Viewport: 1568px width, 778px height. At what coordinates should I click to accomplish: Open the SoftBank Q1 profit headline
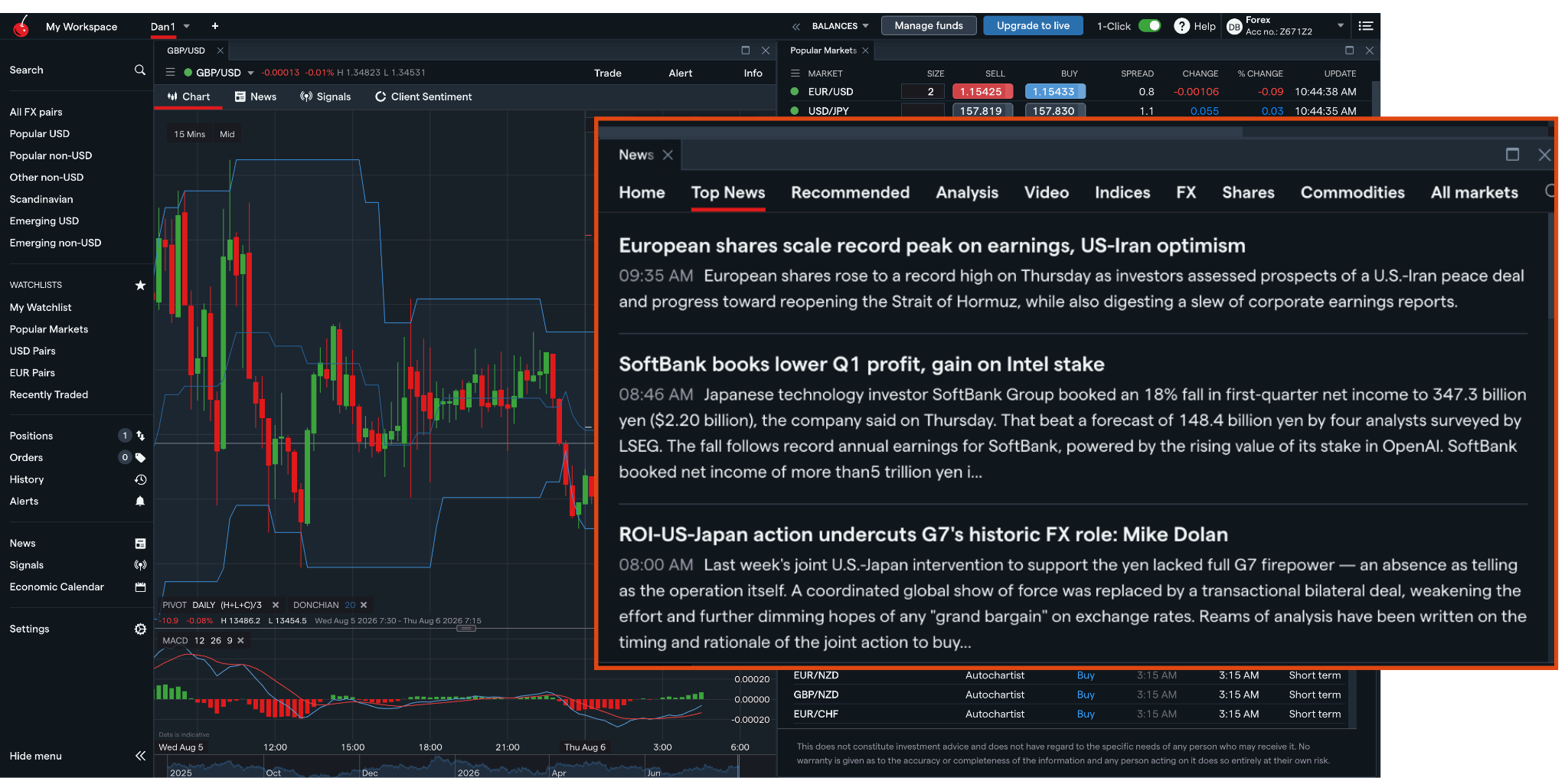[x=861, y=364]
